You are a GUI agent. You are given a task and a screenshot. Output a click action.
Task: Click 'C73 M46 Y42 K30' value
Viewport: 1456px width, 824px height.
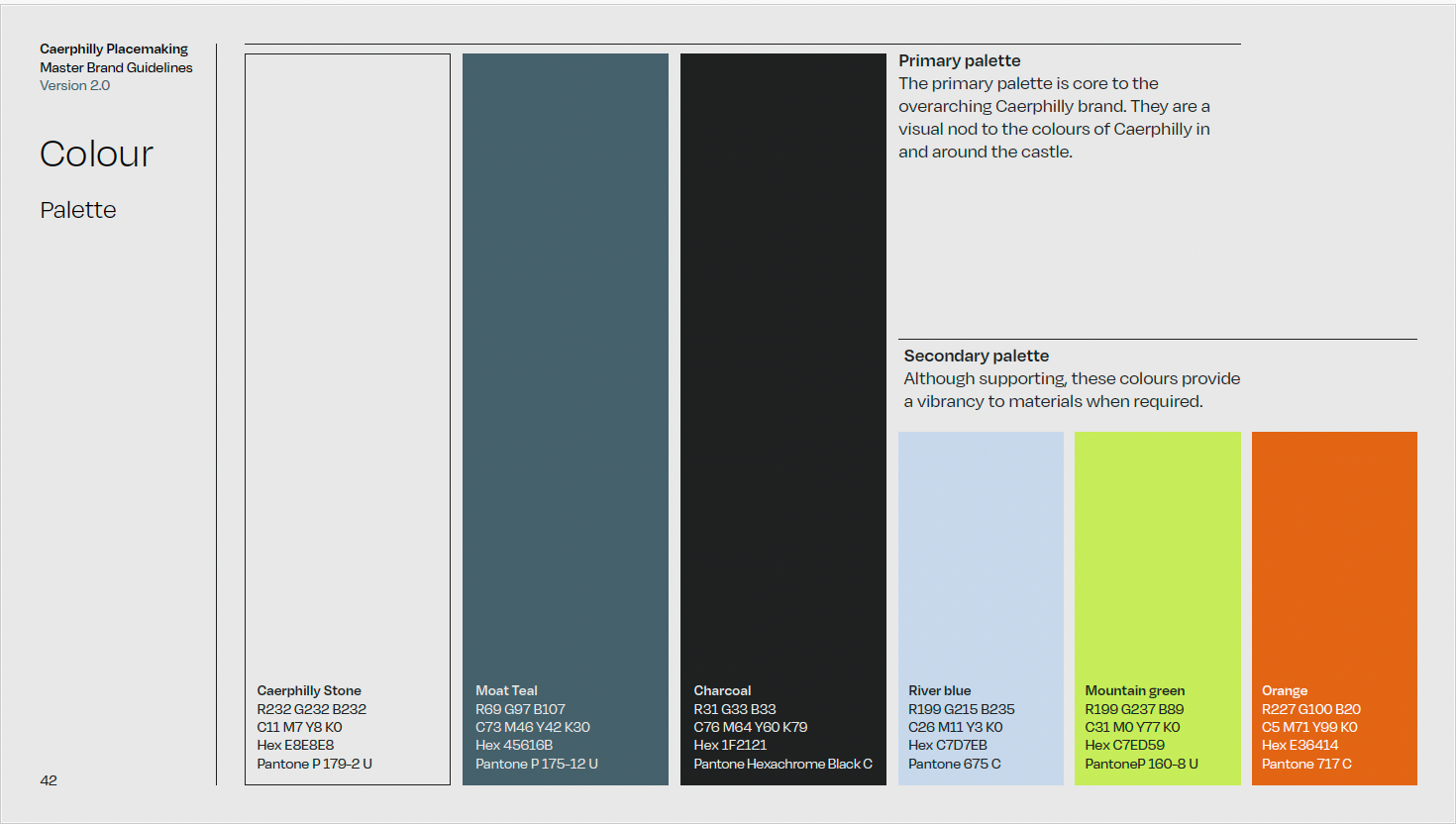click(x=533, y=727)
